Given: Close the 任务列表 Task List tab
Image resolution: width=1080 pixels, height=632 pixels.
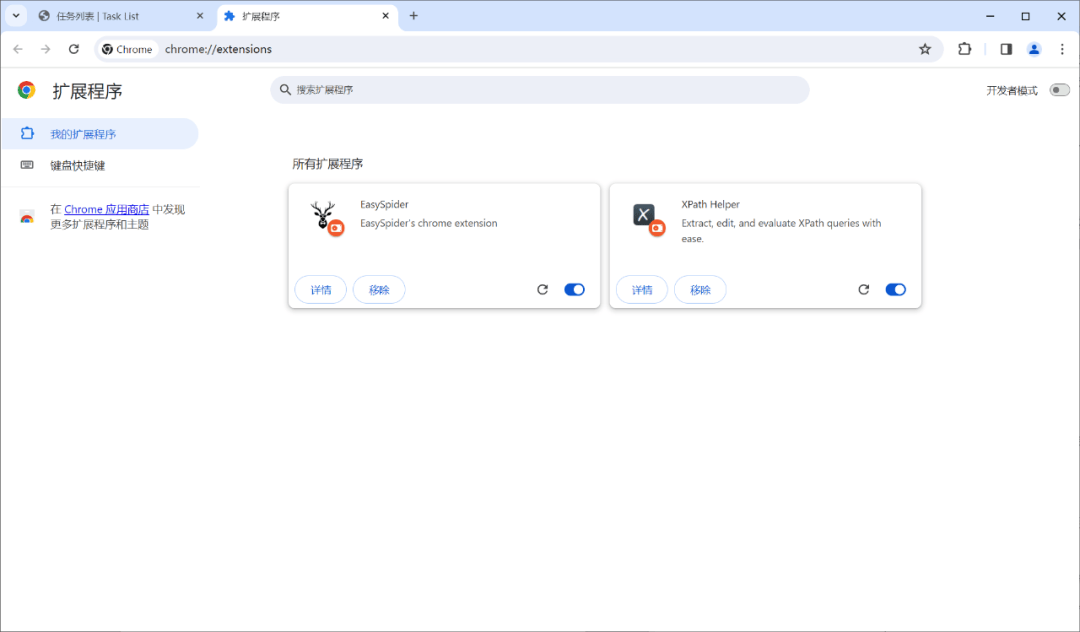Looking at the screenshot, I should (200, 16).
